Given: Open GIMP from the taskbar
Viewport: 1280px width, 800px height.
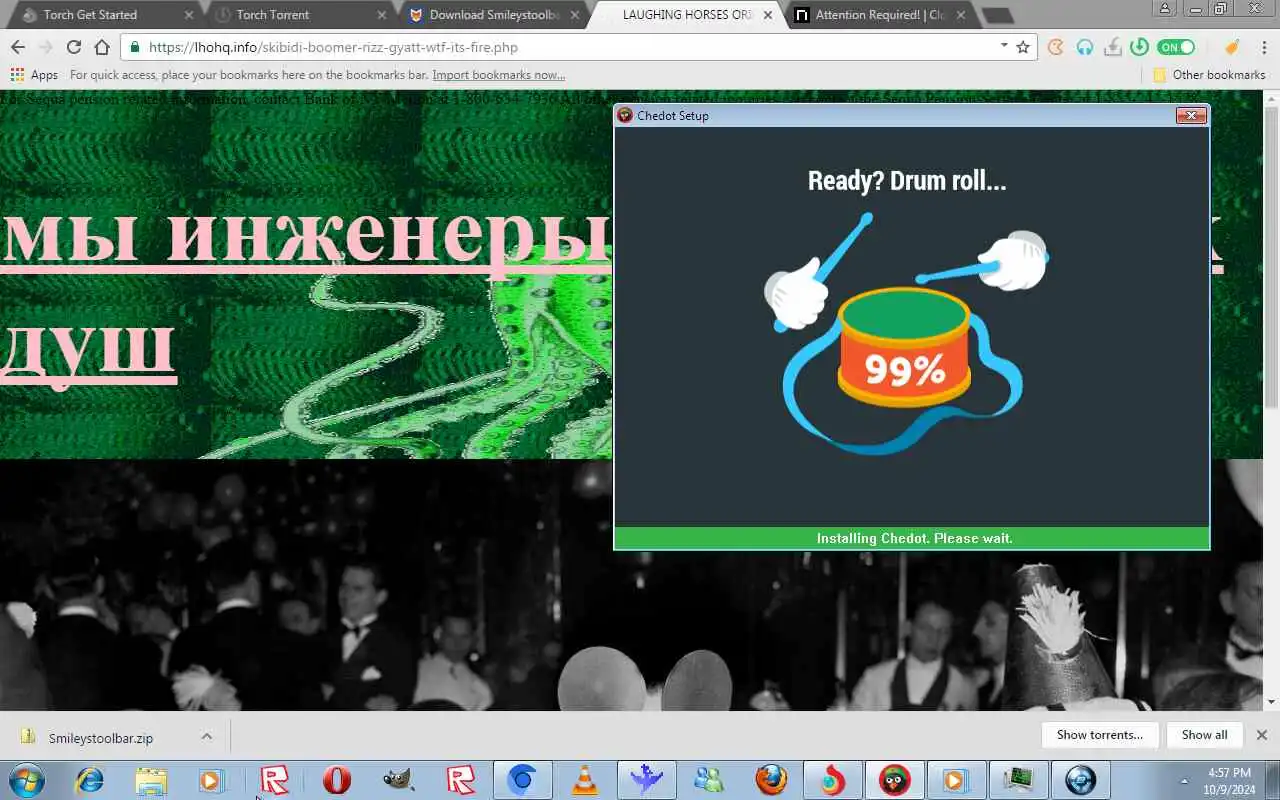Looking at the screenshot, I should (x=399, y=780).
